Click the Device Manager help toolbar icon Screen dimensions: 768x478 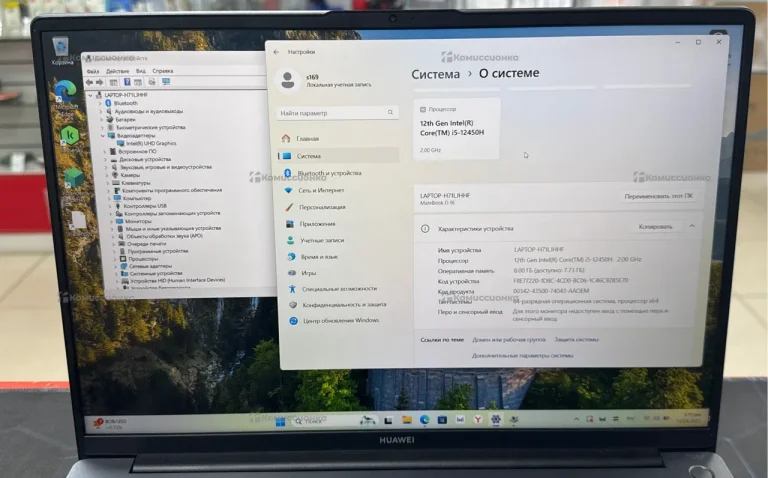[127, 82]
